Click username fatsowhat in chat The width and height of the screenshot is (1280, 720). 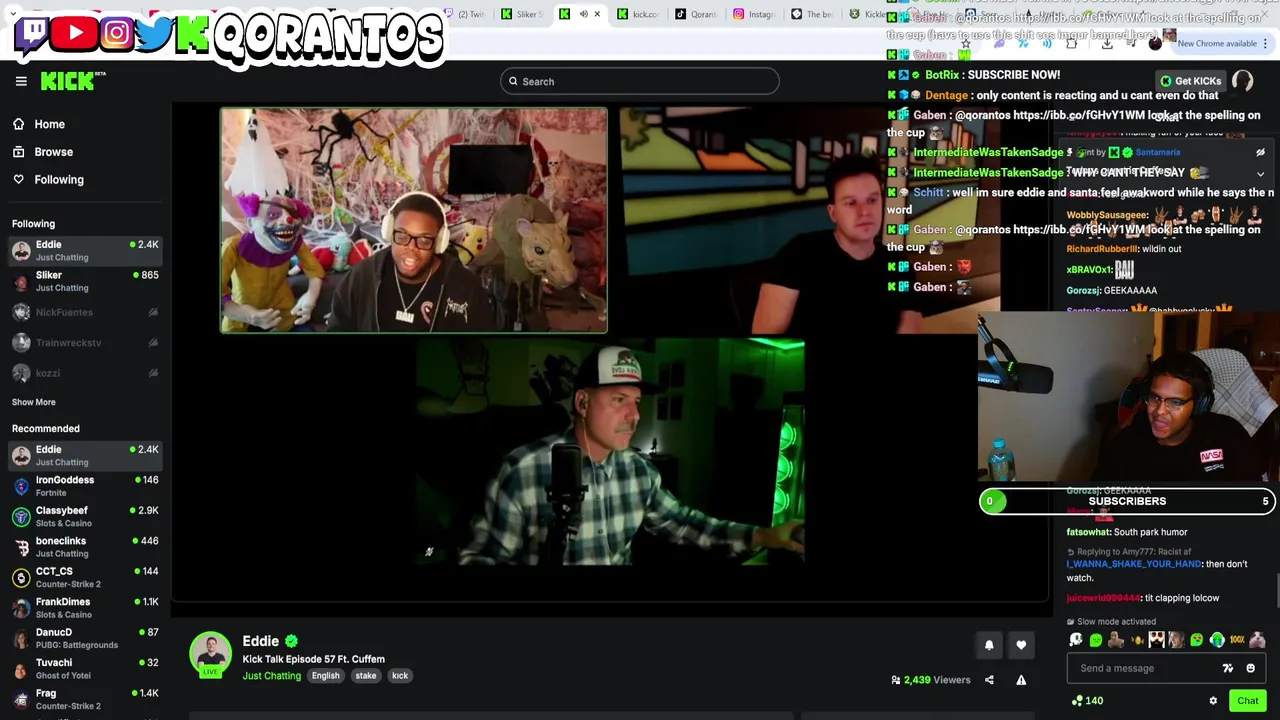(1088, 532)
